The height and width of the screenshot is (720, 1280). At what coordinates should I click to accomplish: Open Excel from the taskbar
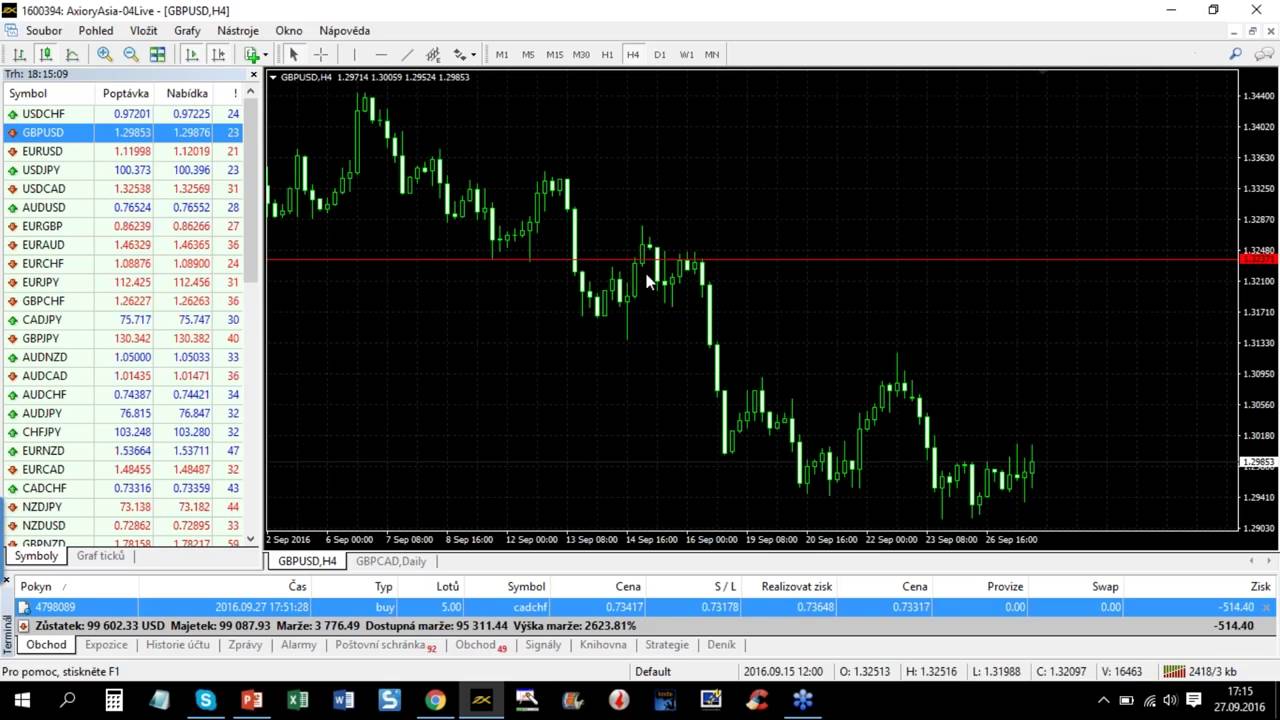click(297, 700)
